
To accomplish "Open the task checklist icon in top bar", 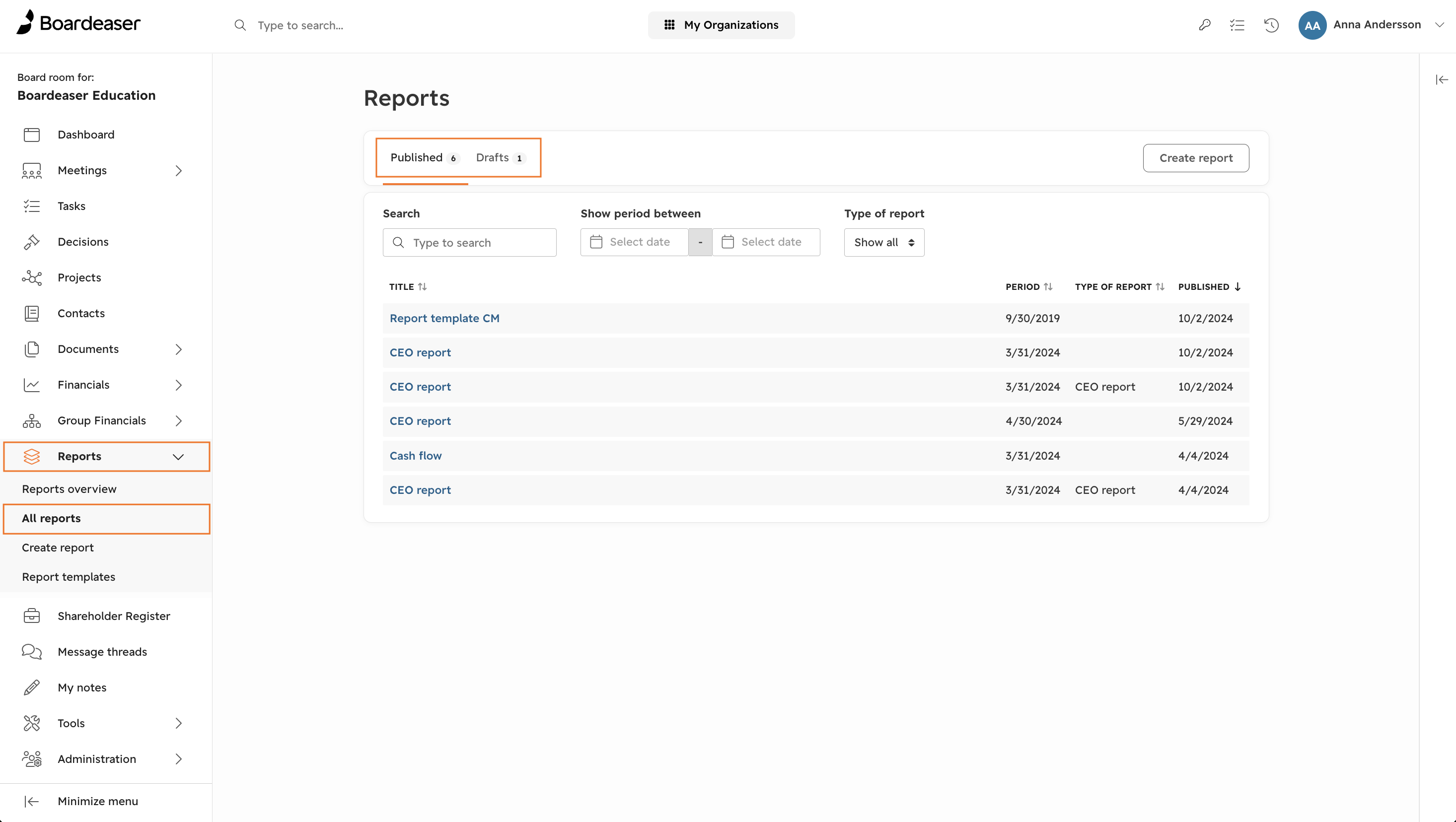I will [x=1238, y=25].
